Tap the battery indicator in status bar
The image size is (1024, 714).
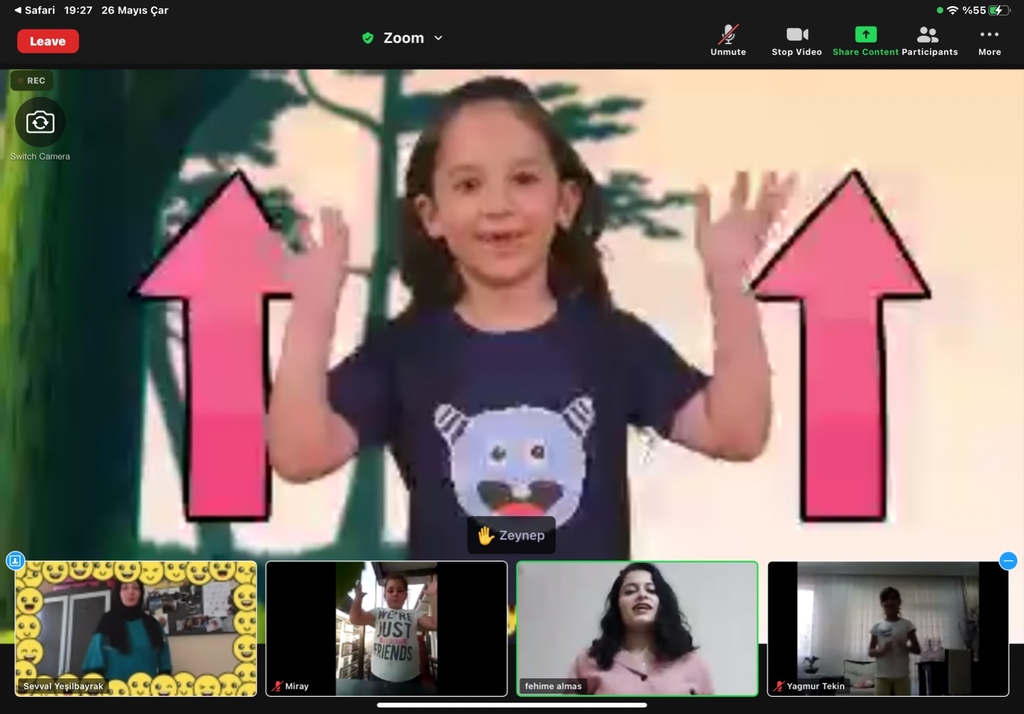pyautogui.click(x=998, y=10)
